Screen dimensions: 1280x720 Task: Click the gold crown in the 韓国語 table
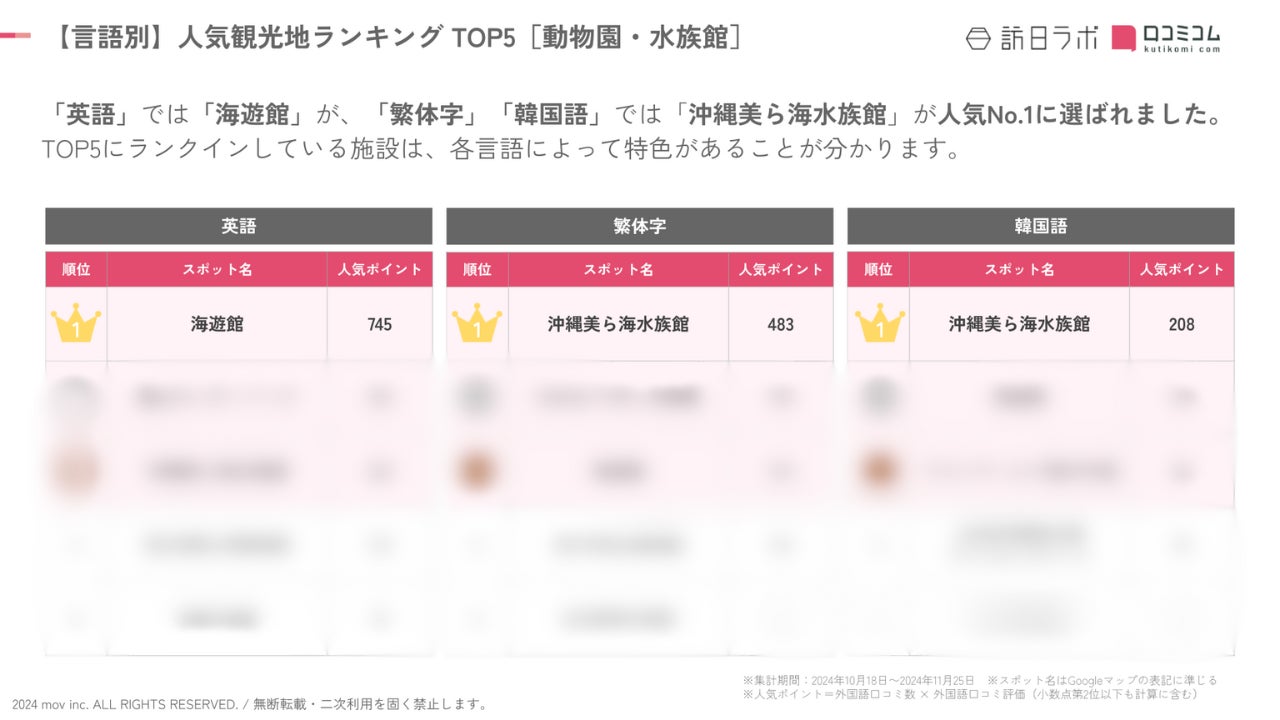click(879, 324)
